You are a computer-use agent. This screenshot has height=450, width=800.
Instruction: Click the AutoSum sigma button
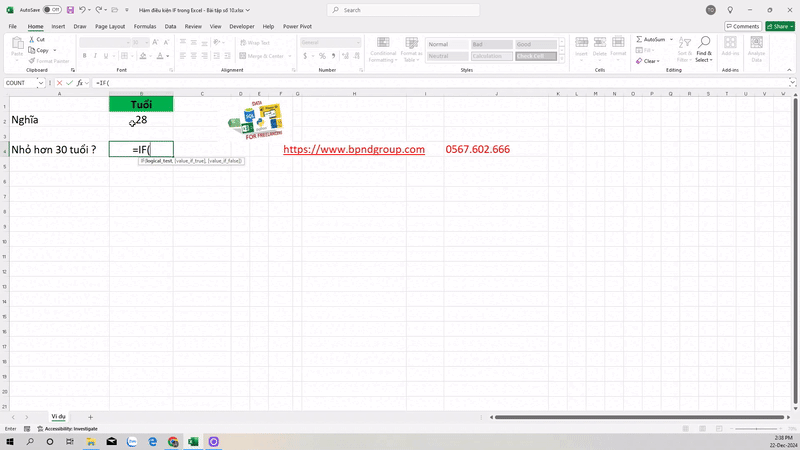pyautogui.click(x=651, y=39)
